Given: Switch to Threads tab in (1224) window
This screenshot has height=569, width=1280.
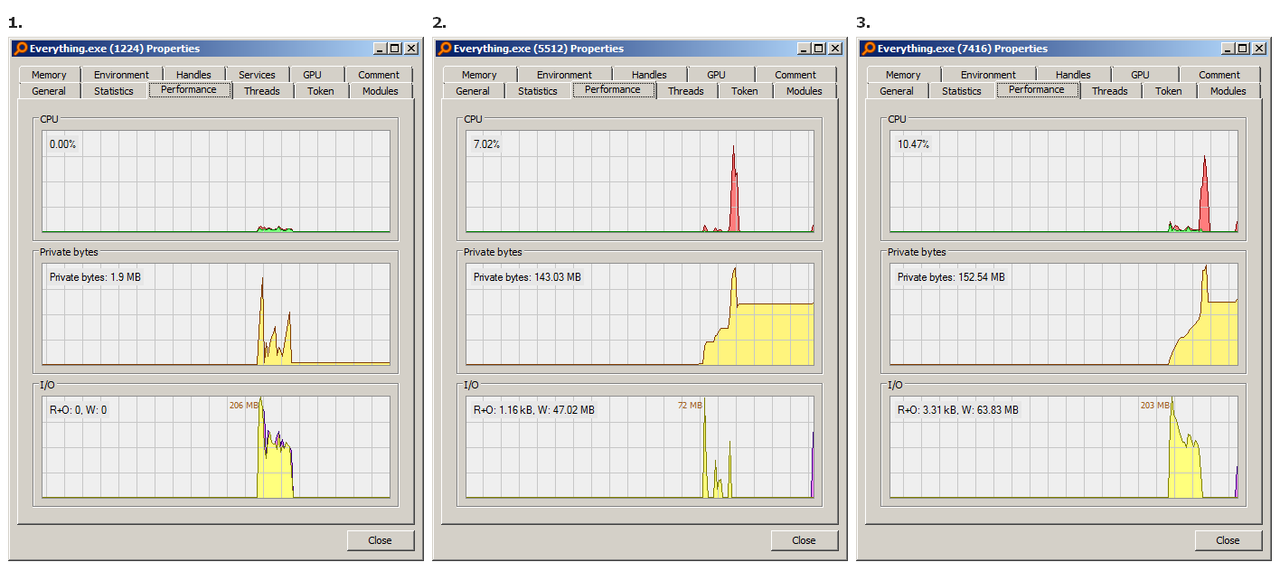Looking at the screenshot, I should click(262, 91).
